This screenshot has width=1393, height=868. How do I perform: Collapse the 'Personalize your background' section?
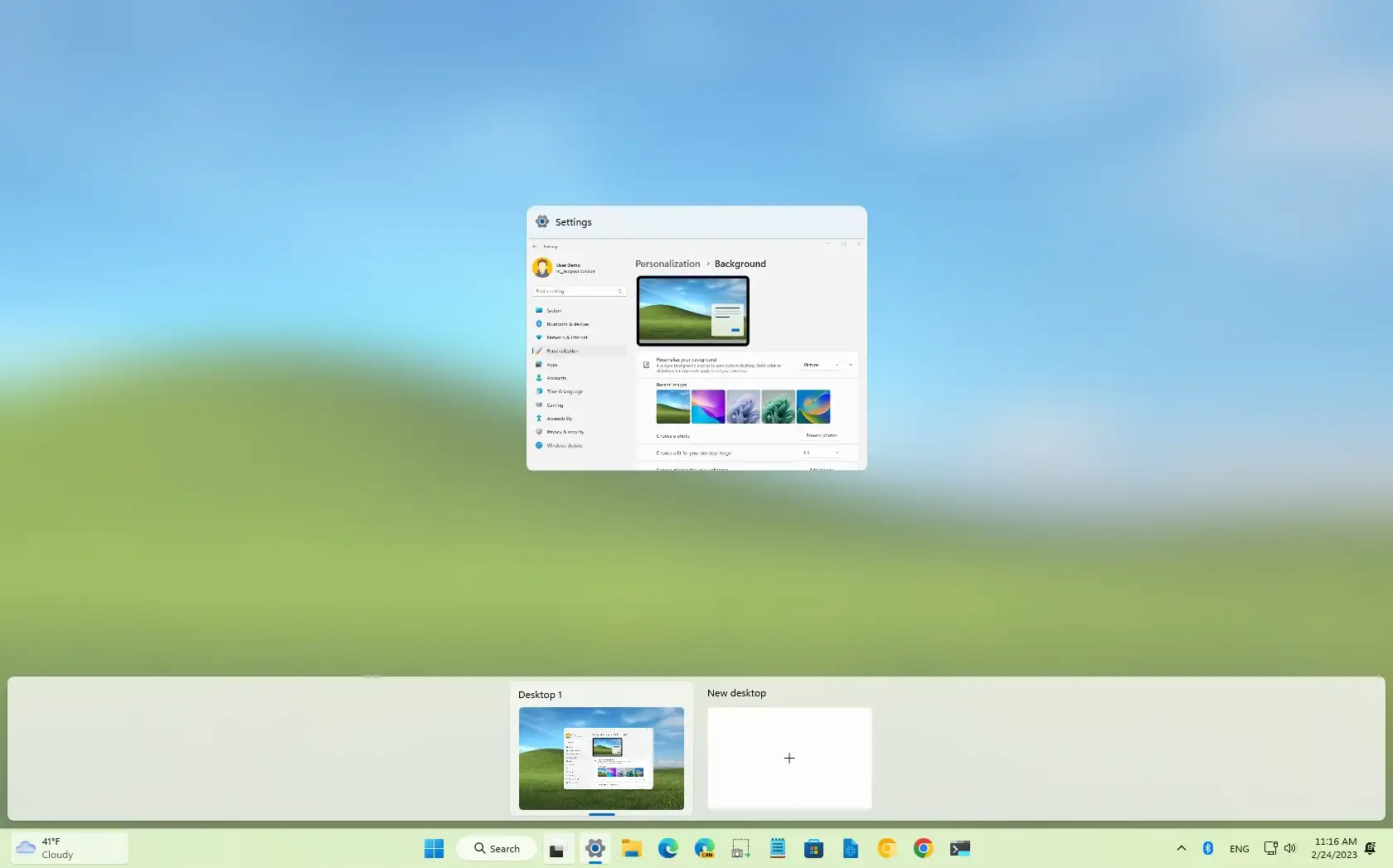[850, 365]
